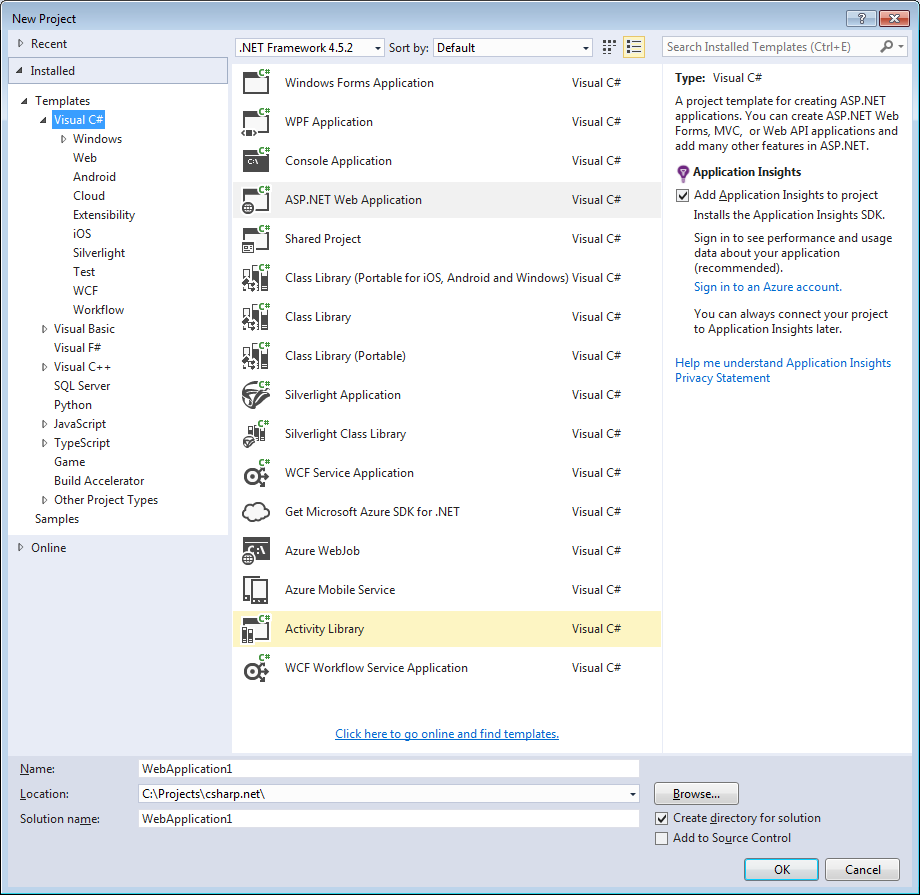Collapse the Templates tree node
921x895 pixels.
point(24,101)
